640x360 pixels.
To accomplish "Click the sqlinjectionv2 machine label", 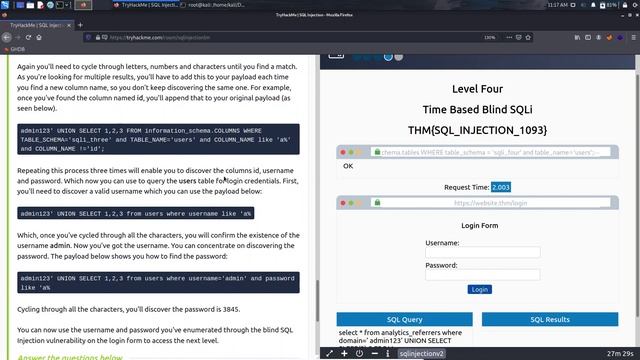I will (422, 354).
